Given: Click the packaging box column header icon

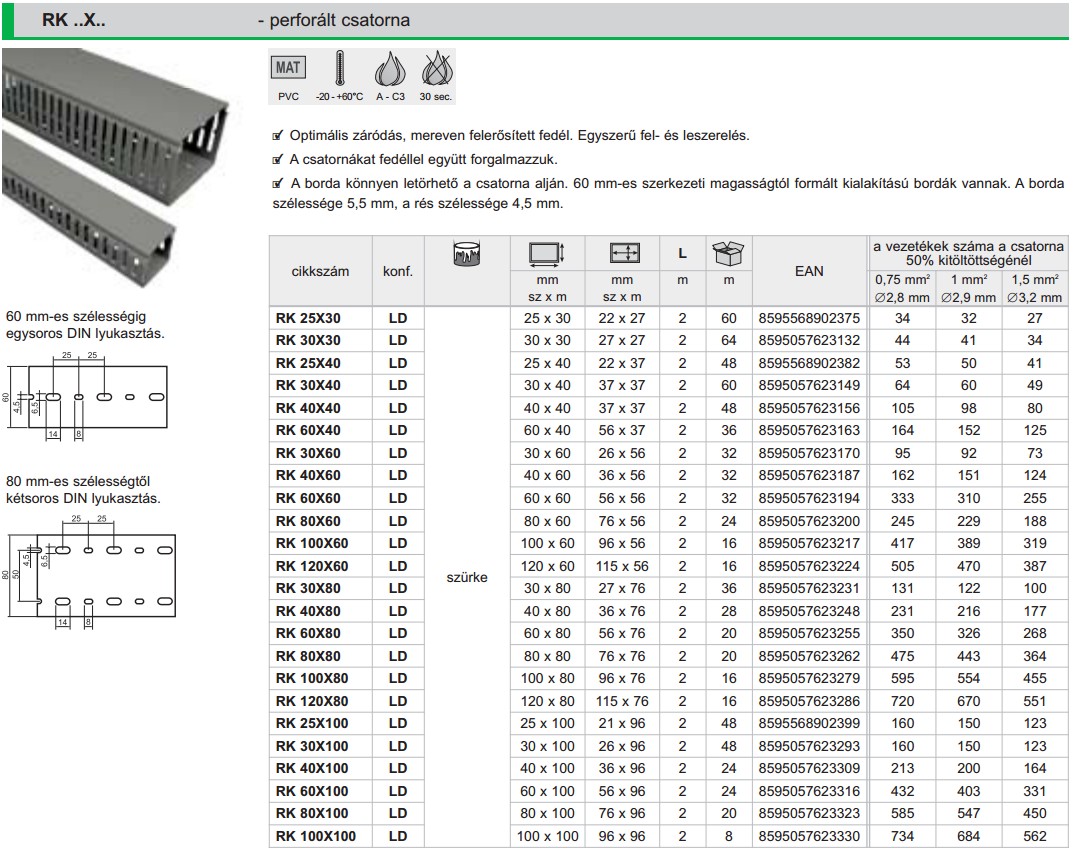Looking at the screenshot, I should [x=729, y=254].
